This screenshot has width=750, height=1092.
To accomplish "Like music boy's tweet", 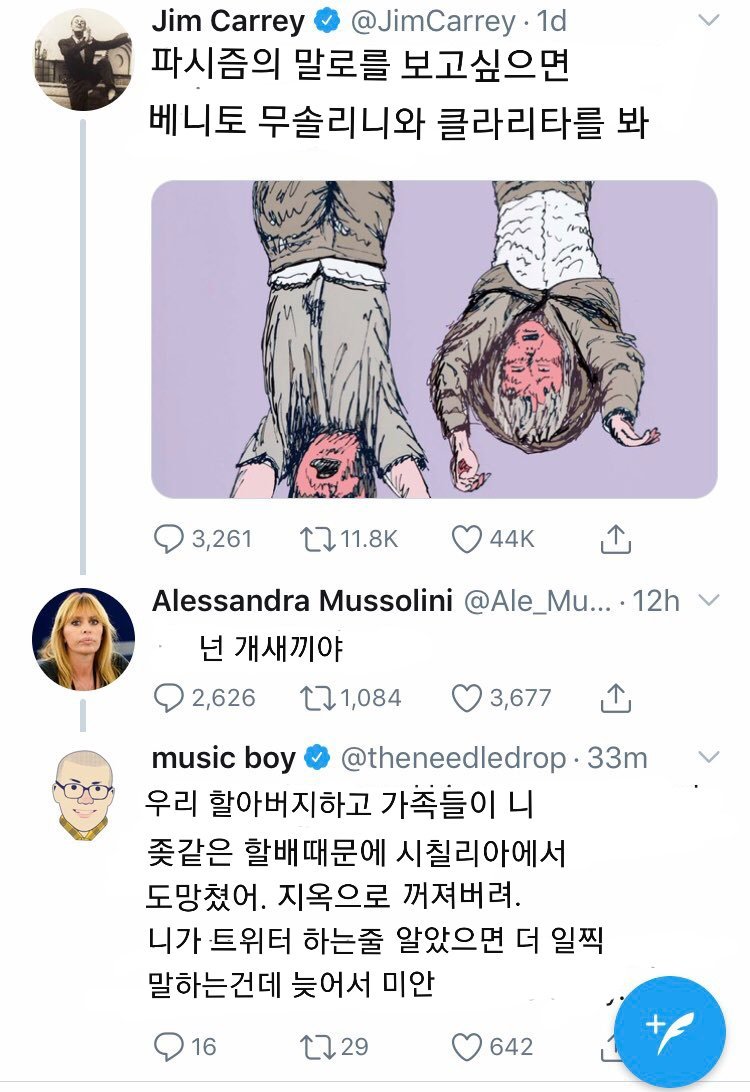I will 466,1047.
